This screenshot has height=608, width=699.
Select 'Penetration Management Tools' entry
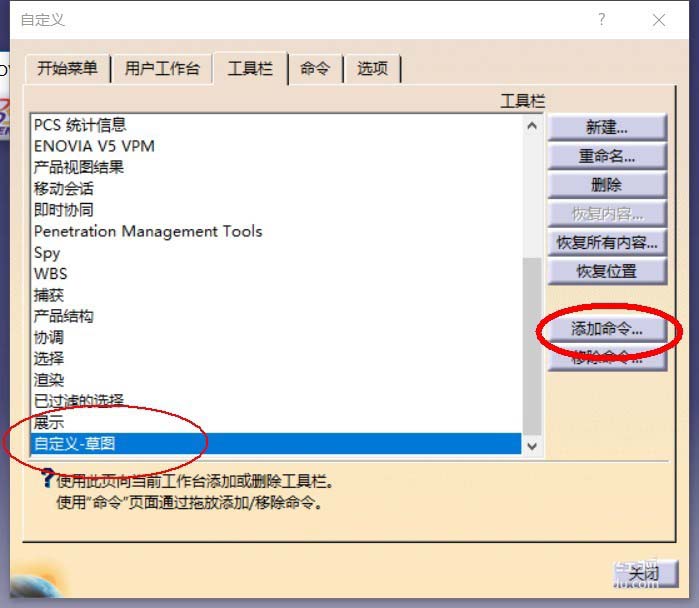click(x=276, y=231)
